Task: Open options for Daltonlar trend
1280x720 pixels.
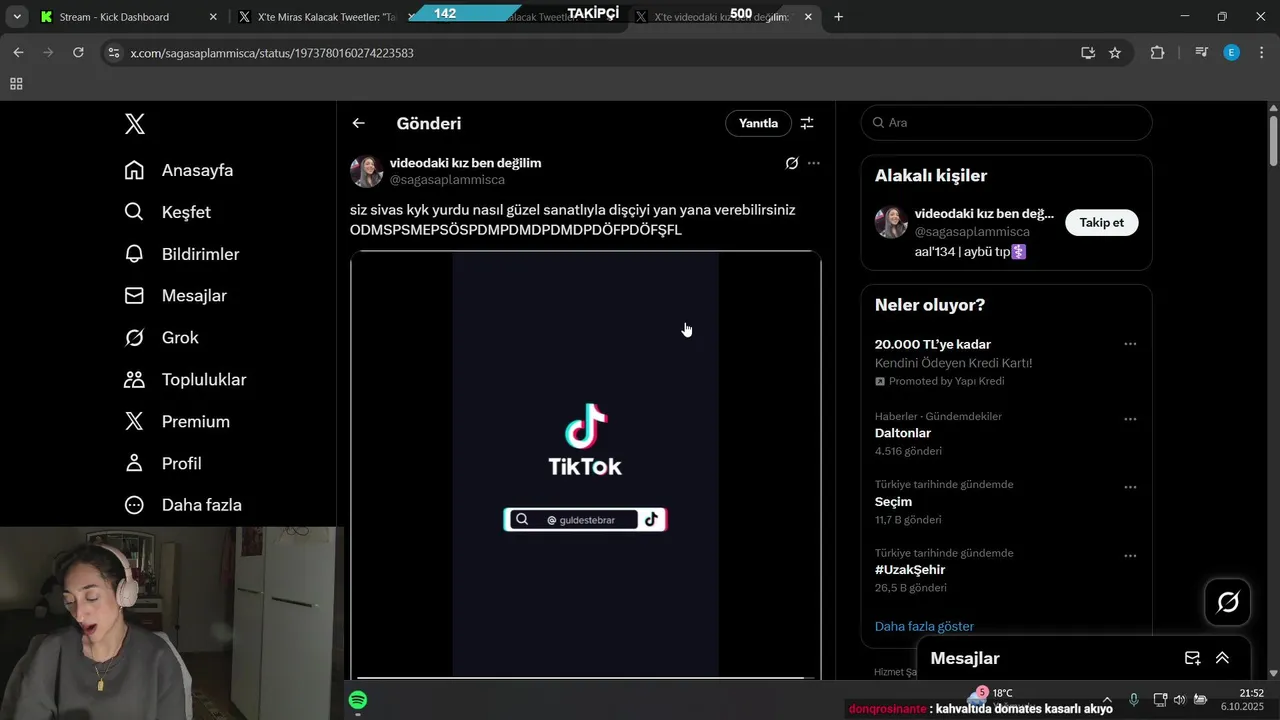Action: (1130, 419)
